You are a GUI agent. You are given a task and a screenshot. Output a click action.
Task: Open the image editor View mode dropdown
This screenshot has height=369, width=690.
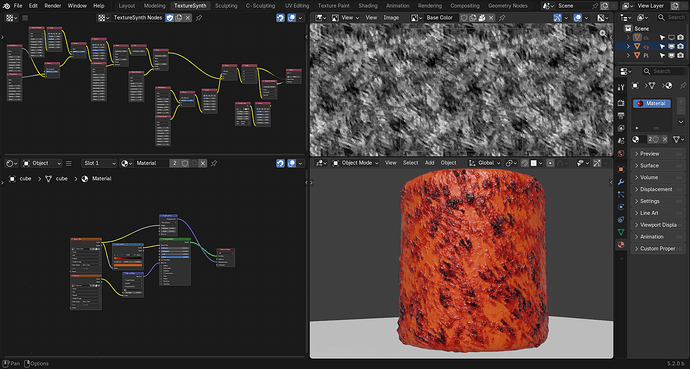pos(345,18)
